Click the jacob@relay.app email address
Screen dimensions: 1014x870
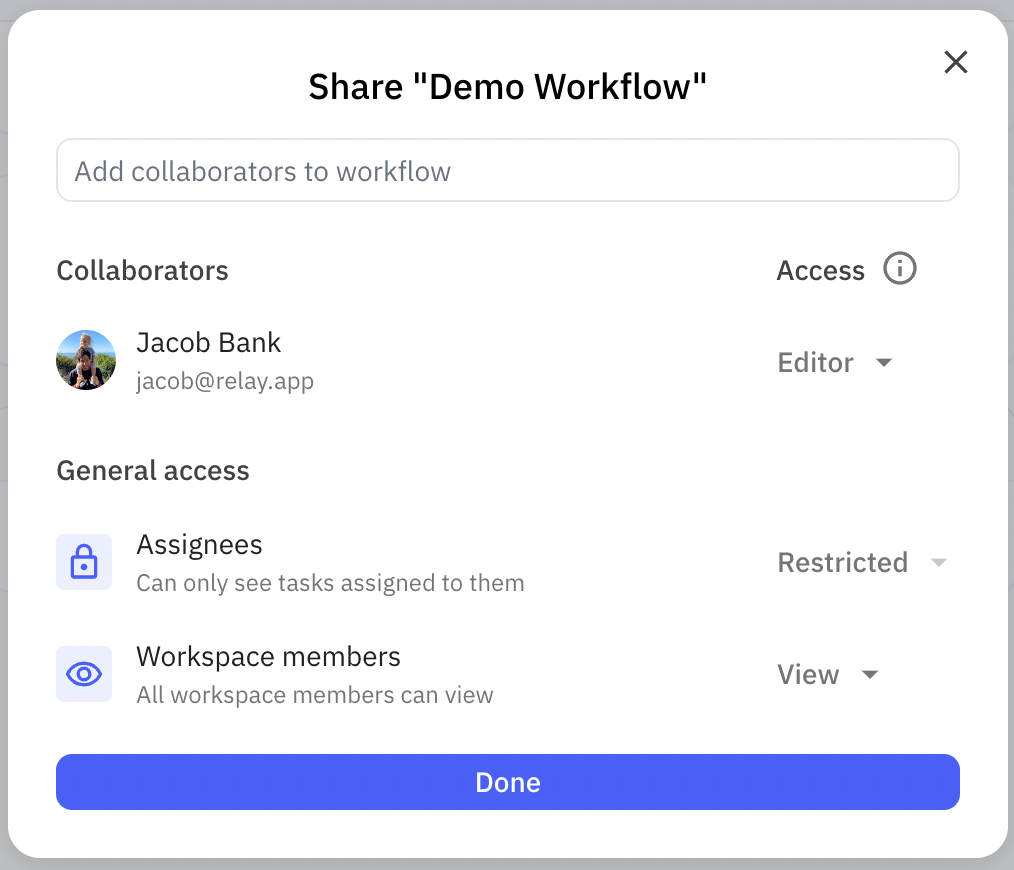click(225, 381)
